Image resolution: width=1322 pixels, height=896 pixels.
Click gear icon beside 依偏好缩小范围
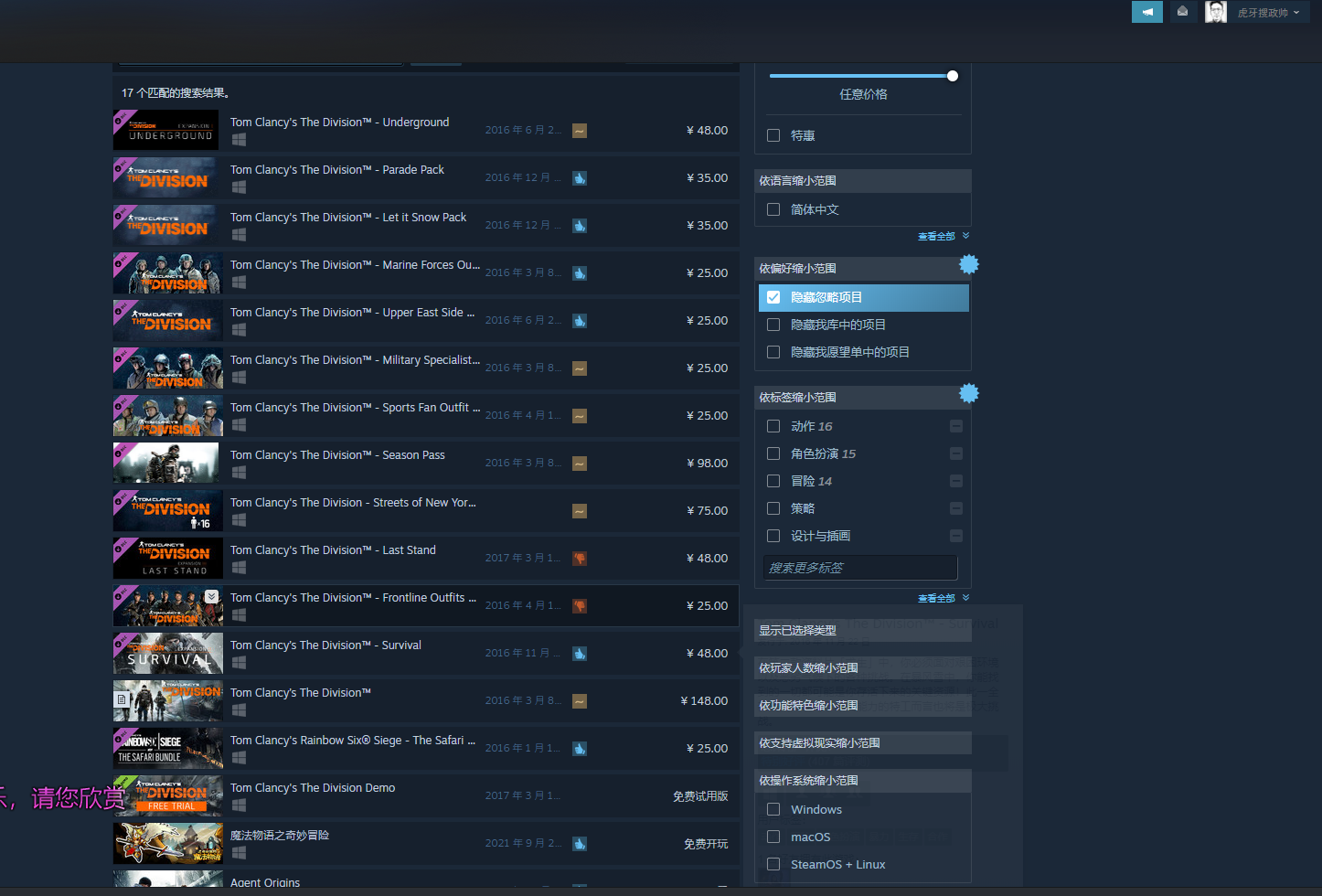[969, 264]
